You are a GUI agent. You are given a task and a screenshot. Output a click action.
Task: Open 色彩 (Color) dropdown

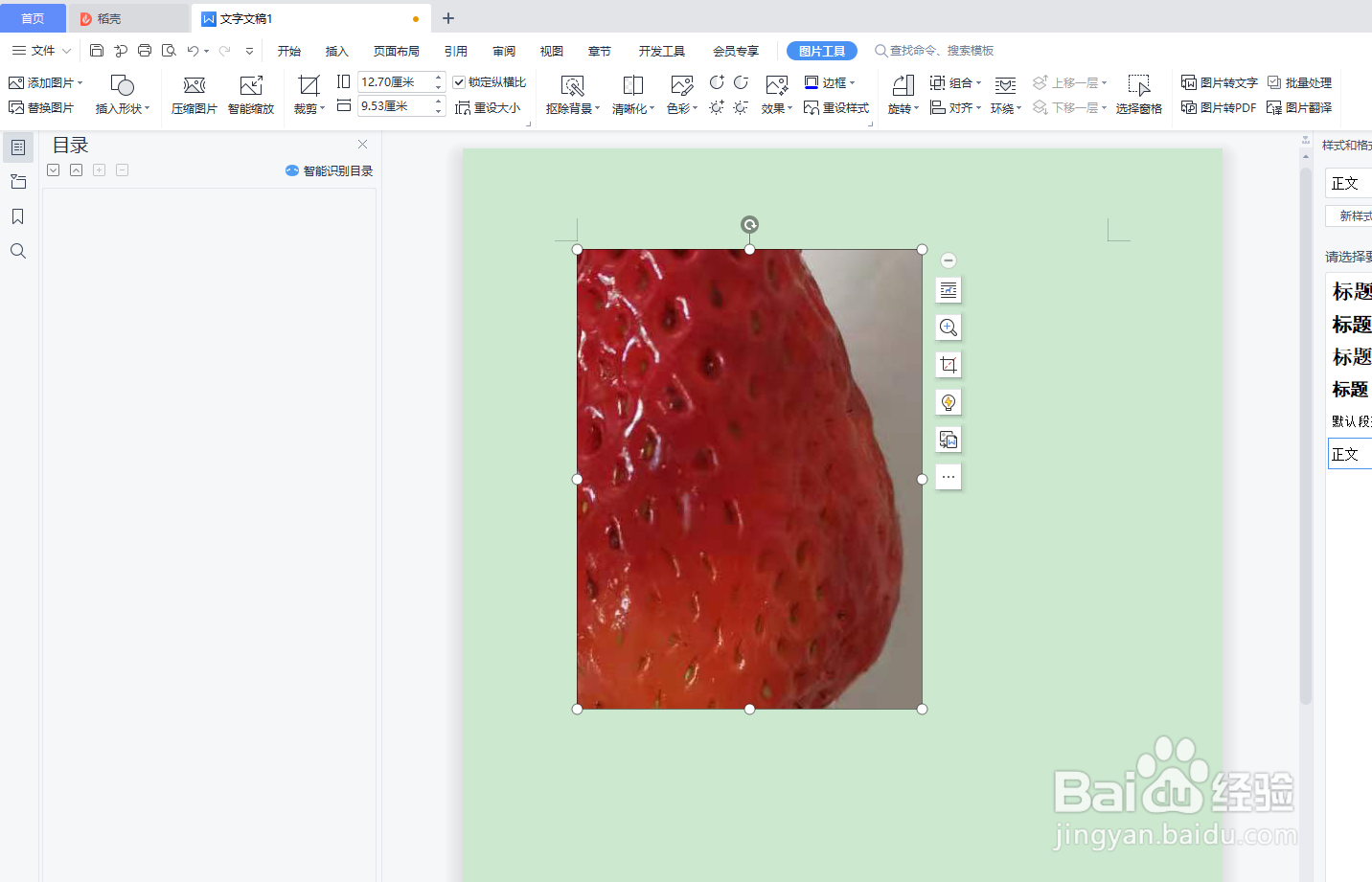(x=682, y=96)
